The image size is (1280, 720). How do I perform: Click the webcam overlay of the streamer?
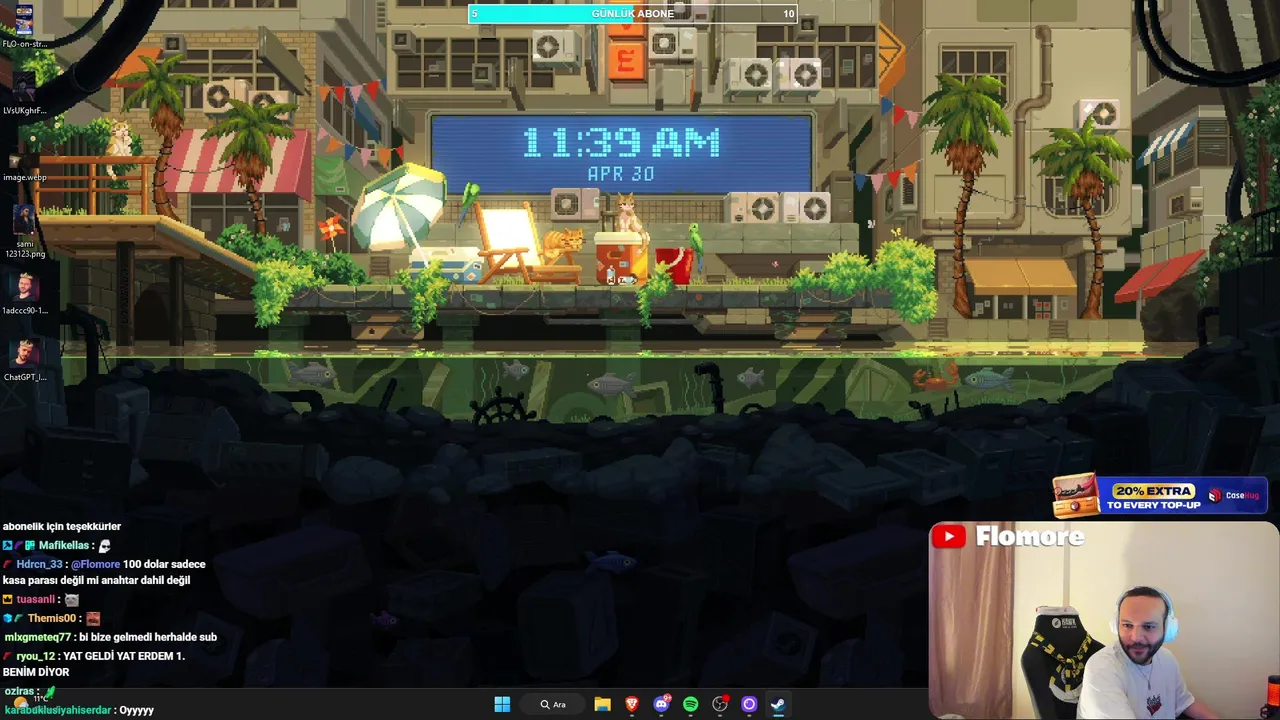coord(1104,620)
